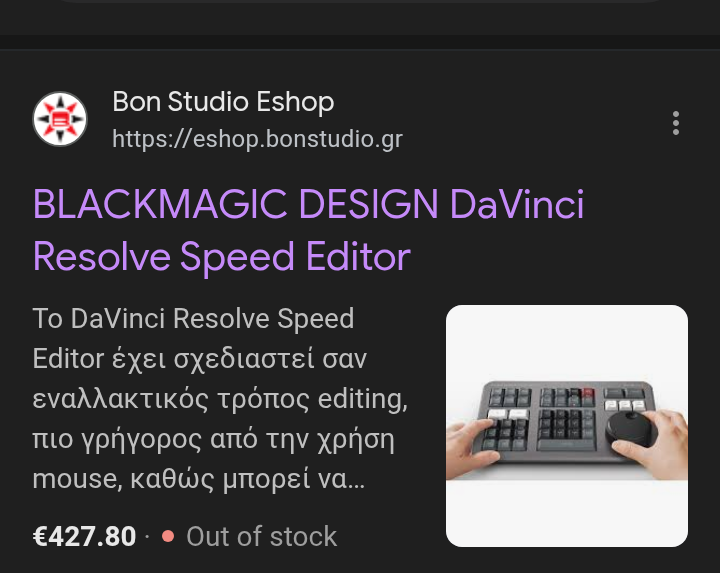Click the 'πιο γρήγορος από την χρήση' line

(214, 439)
